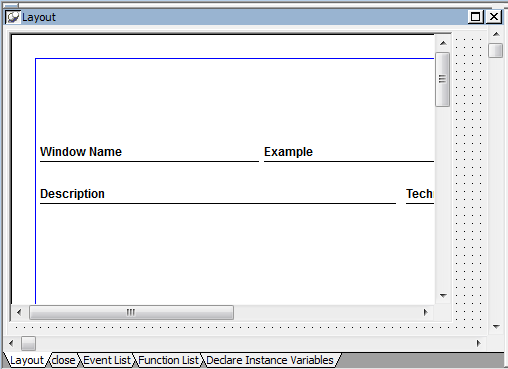Close the Layout window
The image size is (508, 369).
click(494, 17)
